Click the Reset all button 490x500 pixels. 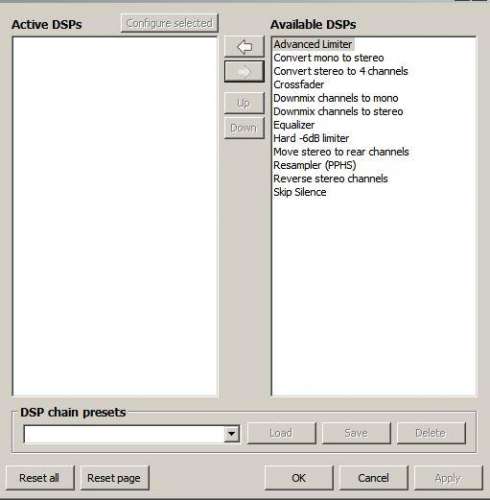pyautogui.click(x=40, y=478)
